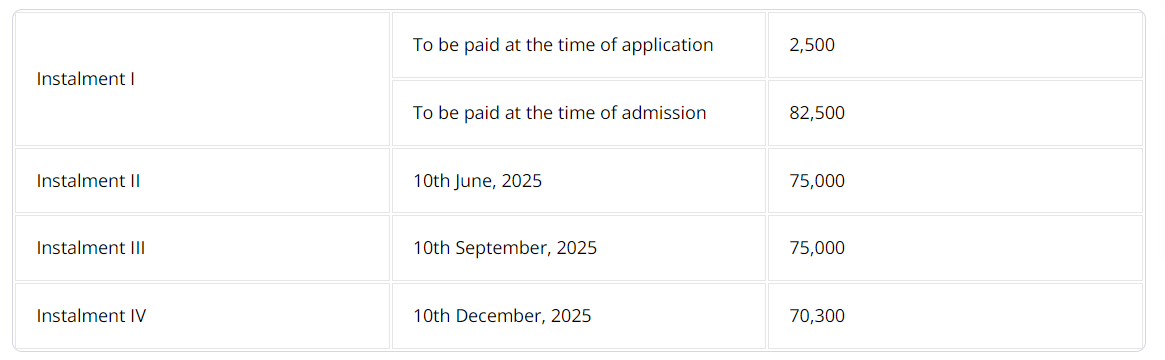Select the 'To be paid at the time of admission' cell
The height and width of the screenshot is (360, 1165).
click(x=579, y=113)
